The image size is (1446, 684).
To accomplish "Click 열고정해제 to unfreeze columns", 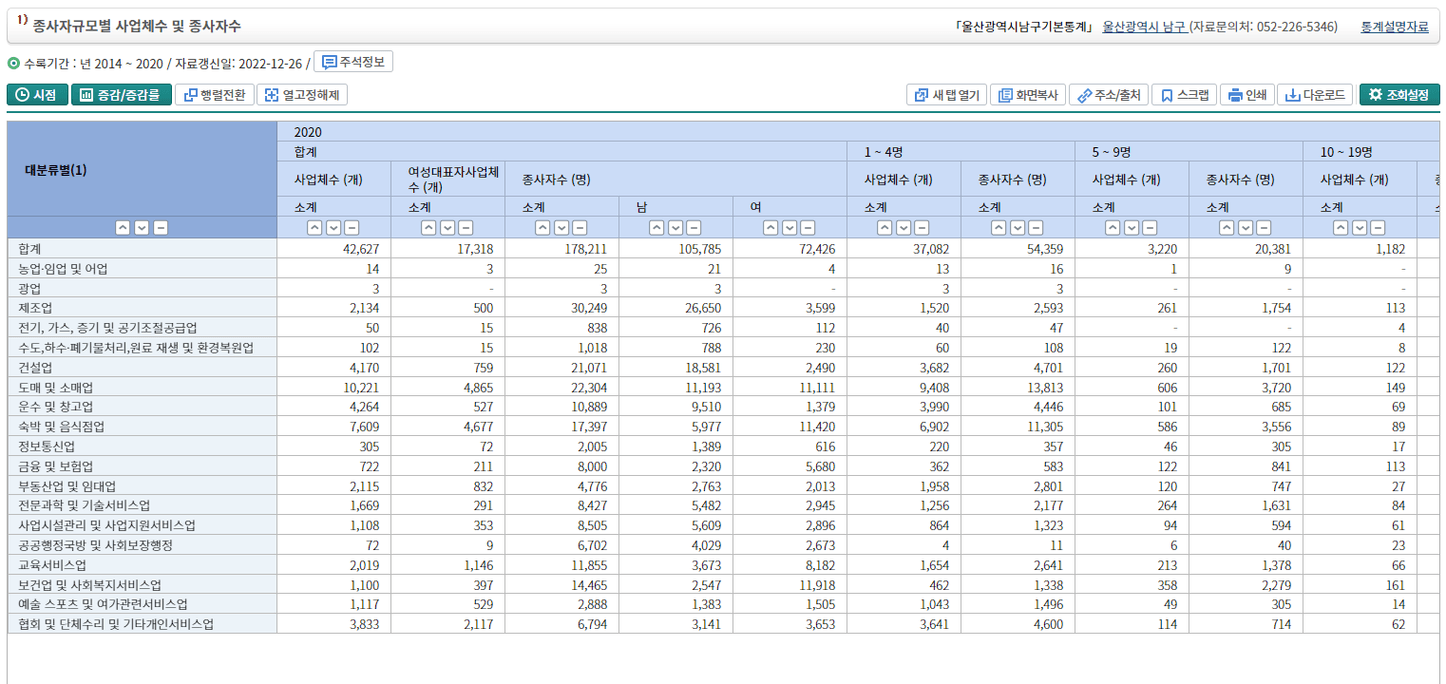I will pyautogui.click(x=302, y=95).
